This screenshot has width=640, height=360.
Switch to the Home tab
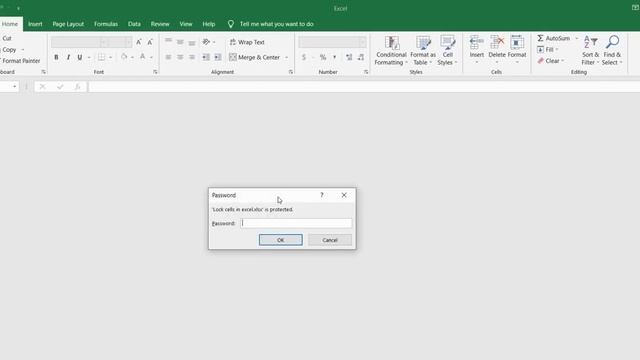10,24
